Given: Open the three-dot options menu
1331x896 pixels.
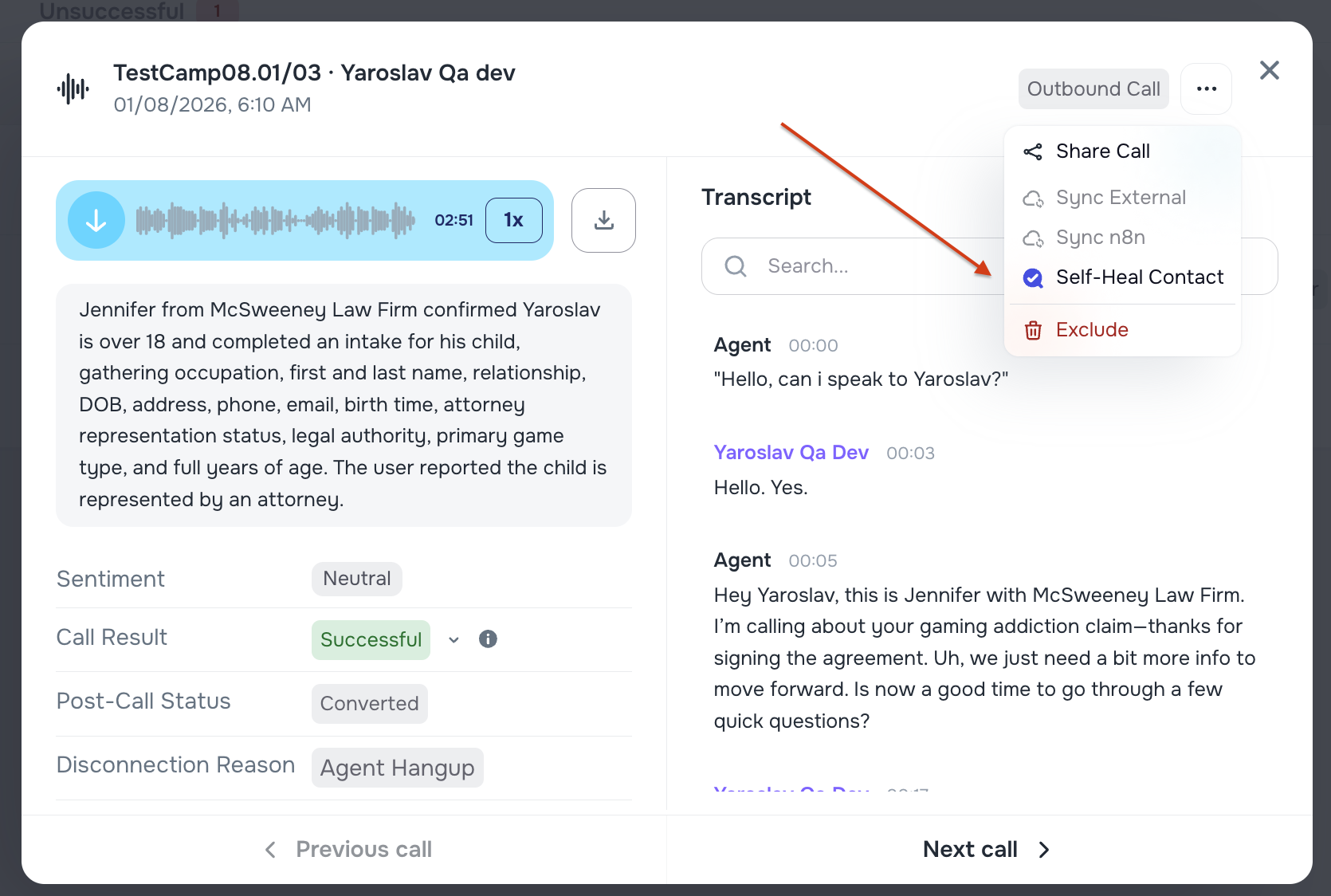Looking at the screenshot, I should point(1206,88).
